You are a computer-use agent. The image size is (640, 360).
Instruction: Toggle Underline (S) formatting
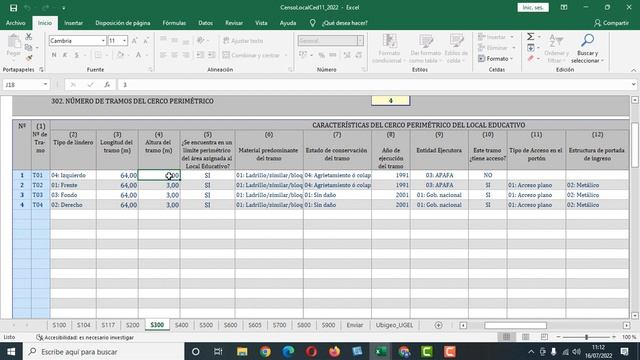pyautogui.click(x=76, y=55)
